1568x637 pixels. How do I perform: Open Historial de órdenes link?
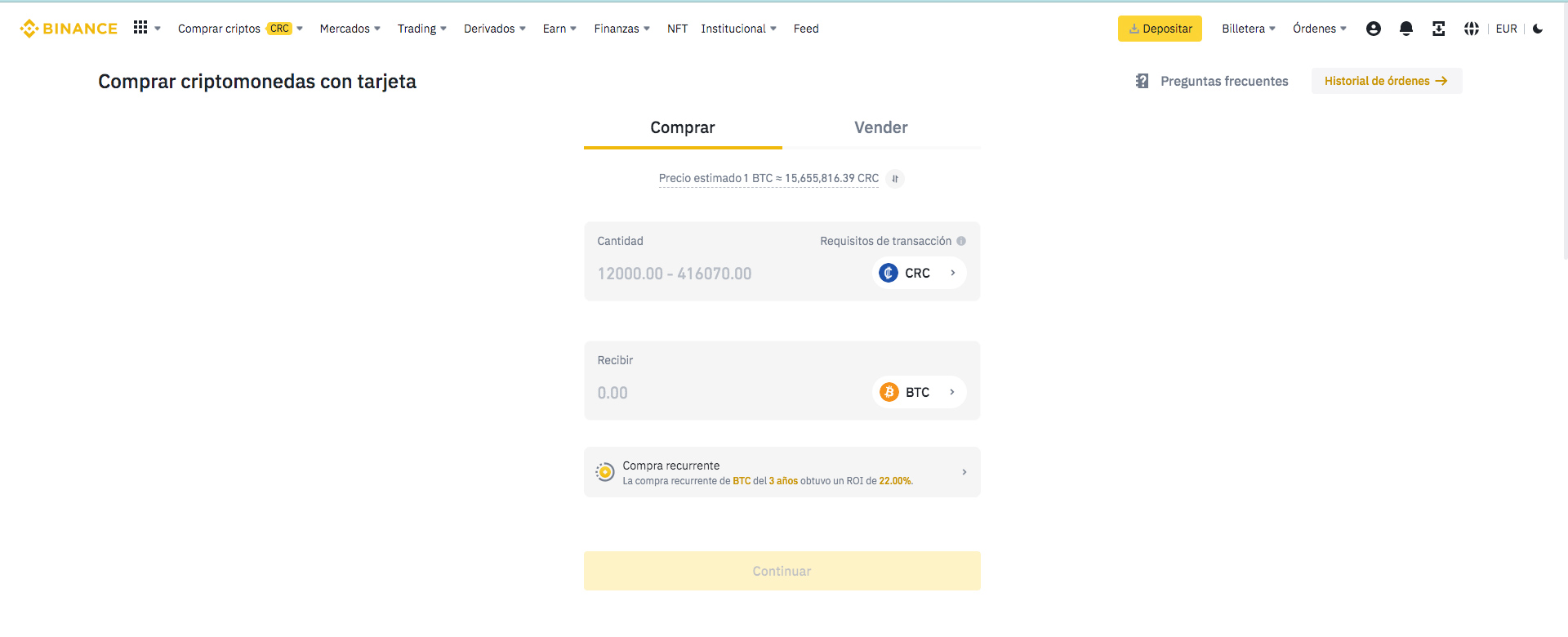[x=1387, y=81]
